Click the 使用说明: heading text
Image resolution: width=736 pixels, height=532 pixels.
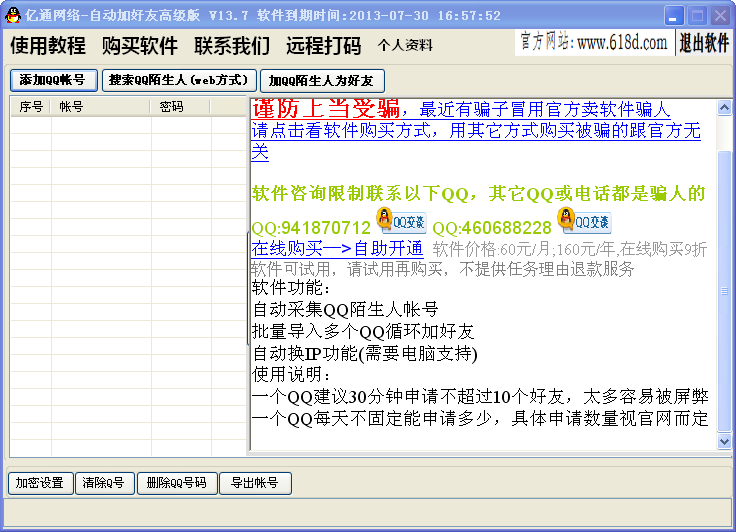291,375
